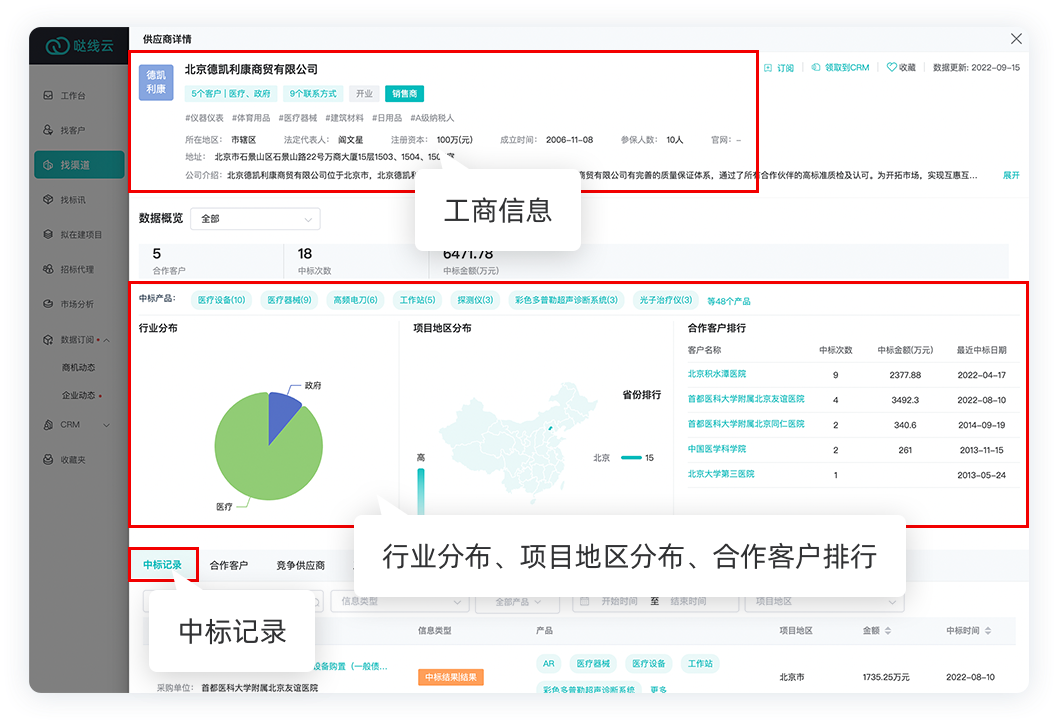Screen dimensions: 1059x725
Task: Click the 找客户 person icon
Action: pyautogui.click(x=48, y=130)
